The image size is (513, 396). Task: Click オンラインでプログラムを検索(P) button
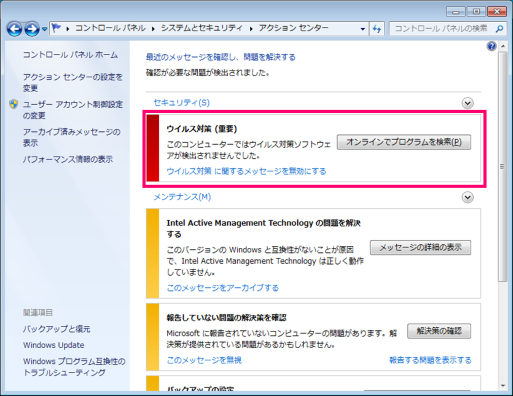(404, 142)
